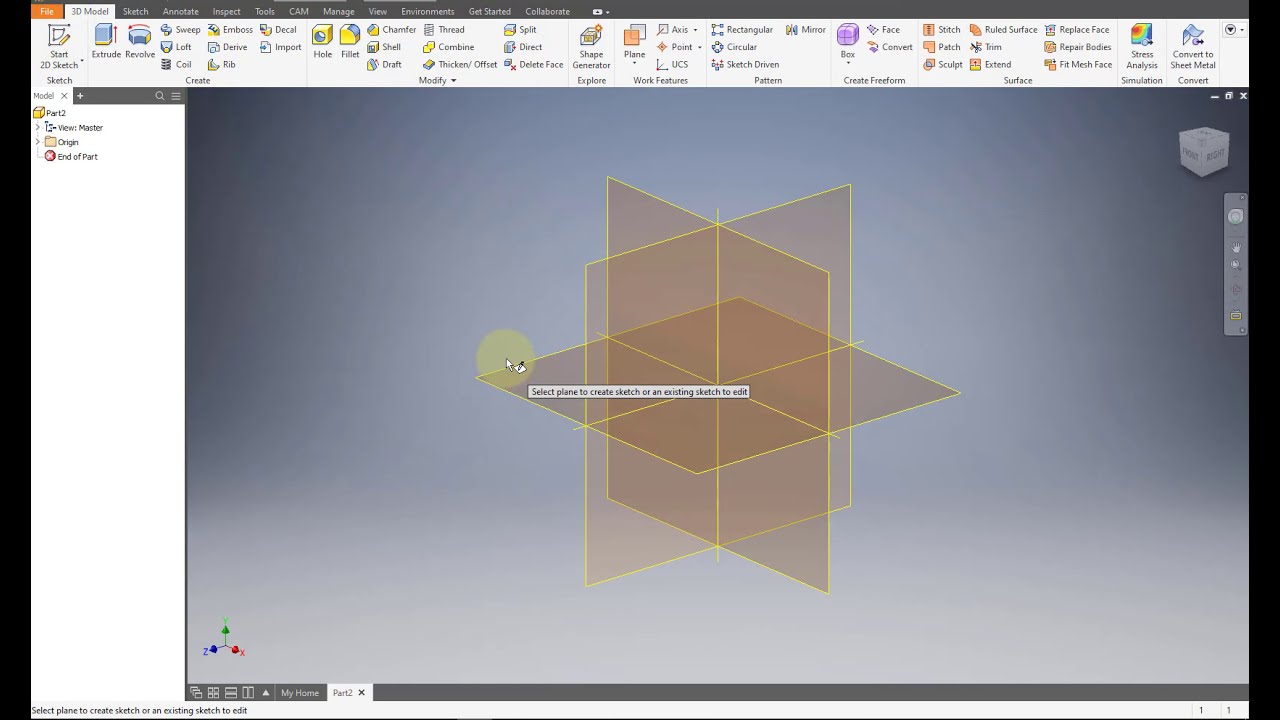The width and height of the screenshot is (1280, 720).
Task: Expand the Axis dropdown arrow
Action: 695,30
